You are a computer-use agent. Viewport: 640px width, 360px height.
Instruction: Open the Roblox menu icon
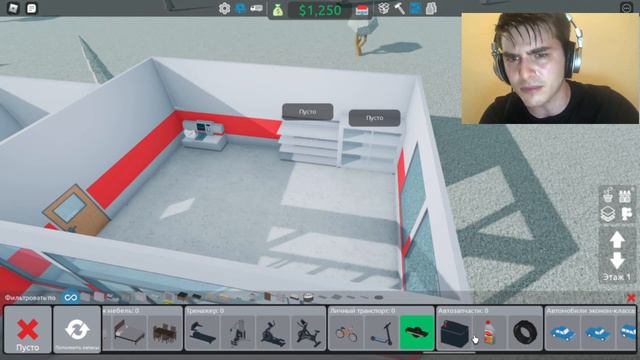(x=13, y=8)
